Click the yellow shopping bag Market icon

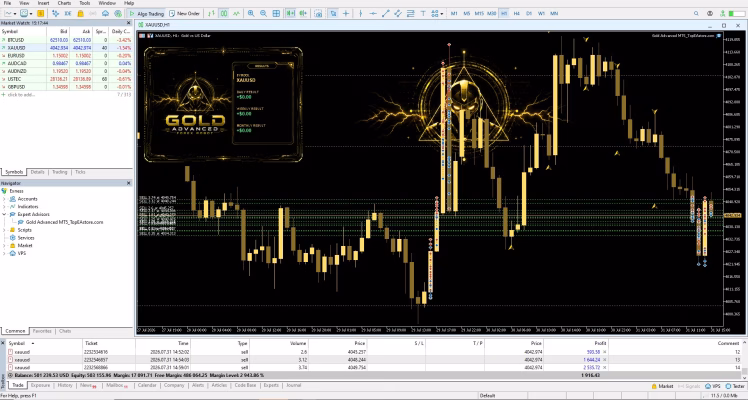80,13
